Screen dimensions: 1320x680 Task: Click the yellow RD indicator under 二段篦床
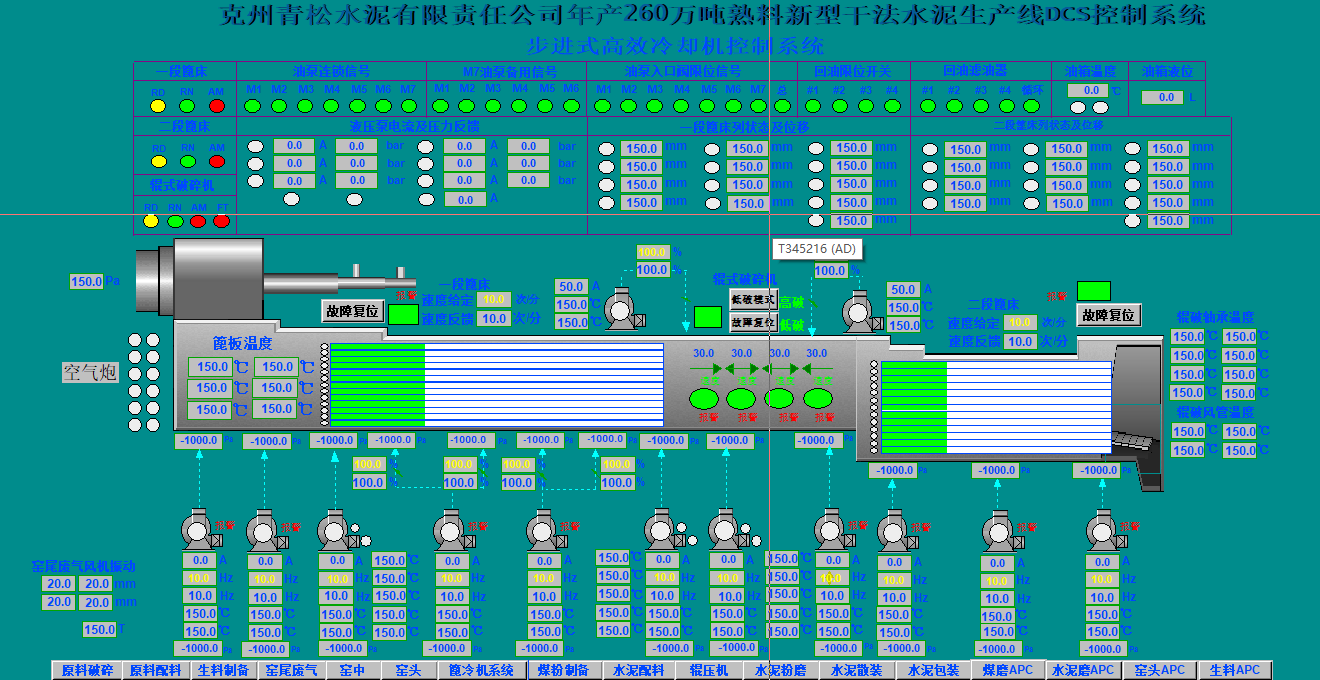pyautogui.click(x=158, y=160)
